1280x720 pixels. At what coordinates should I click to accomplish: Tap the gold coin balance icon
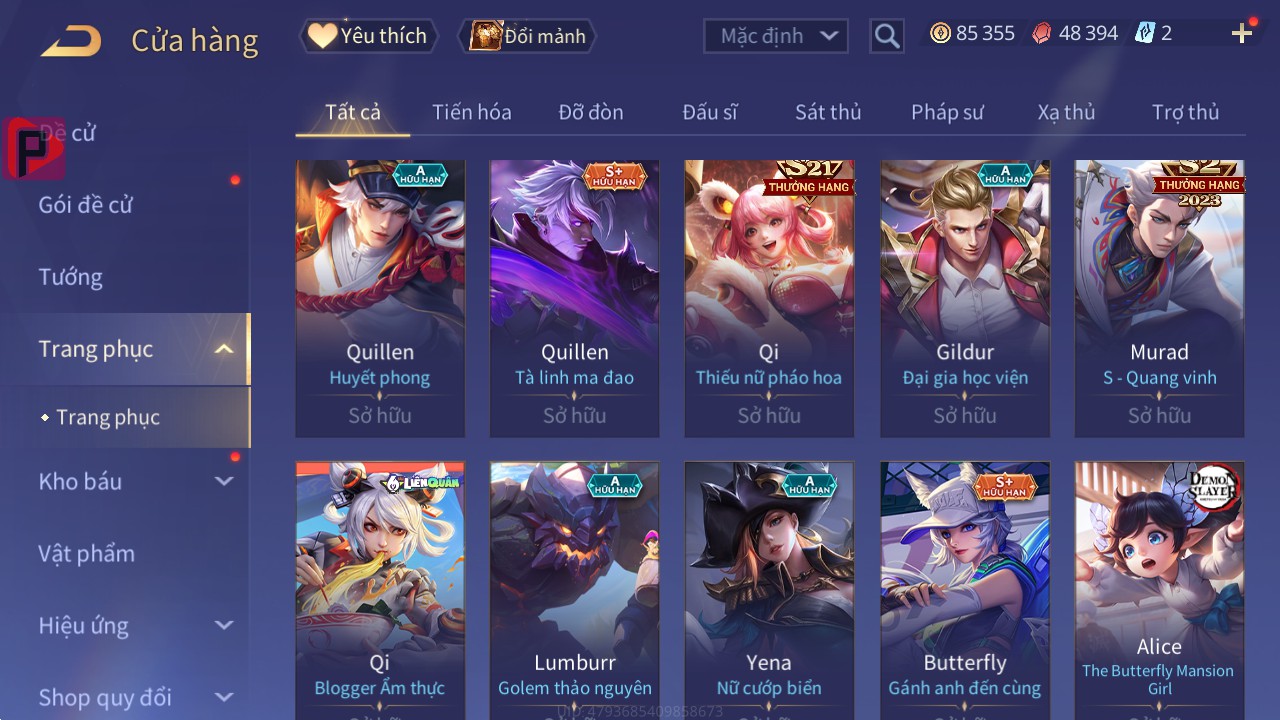(x=940, y=33)
